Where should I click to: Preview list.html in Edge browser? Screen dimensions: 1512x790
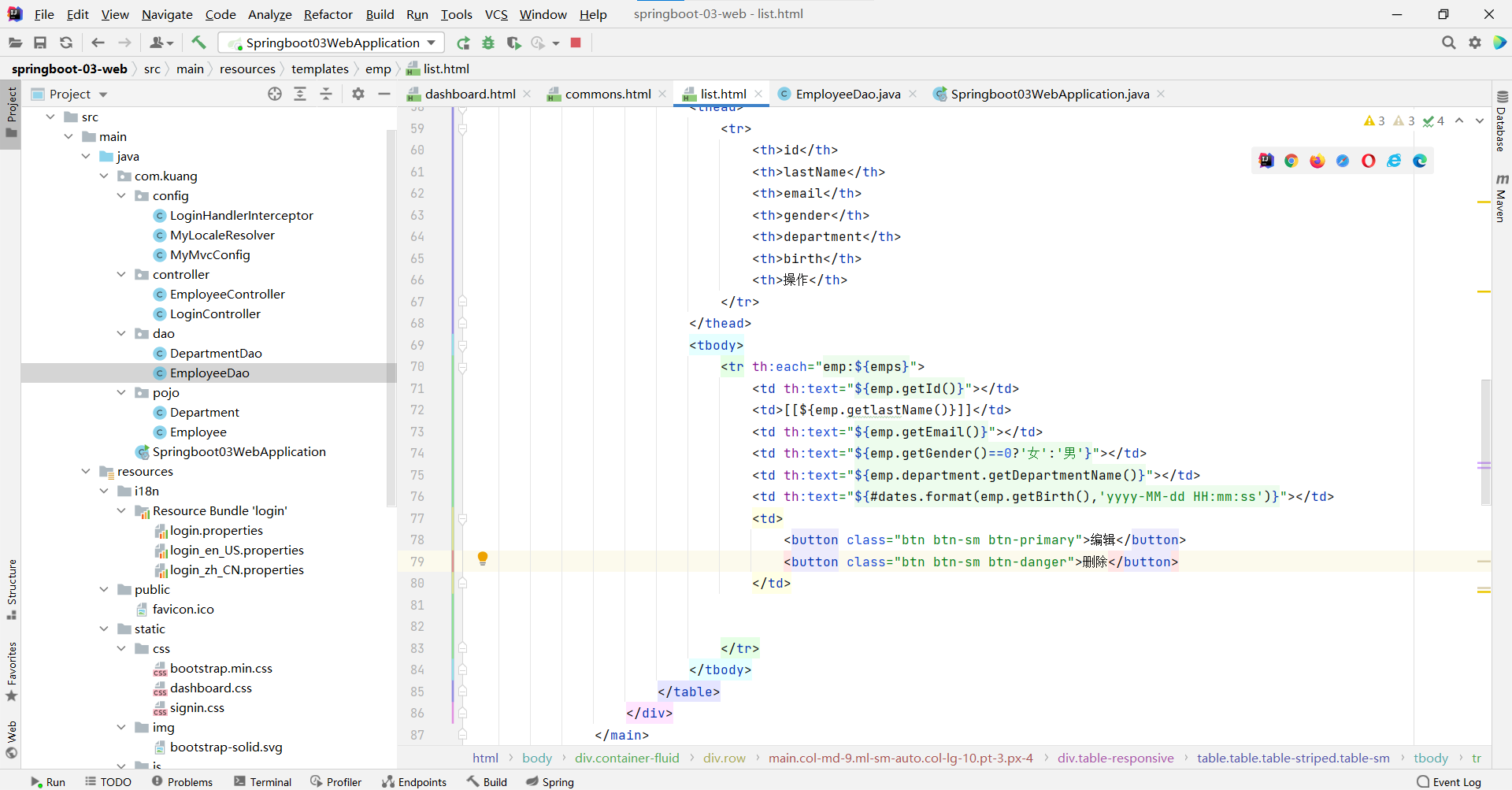[x=1420, y=161]
